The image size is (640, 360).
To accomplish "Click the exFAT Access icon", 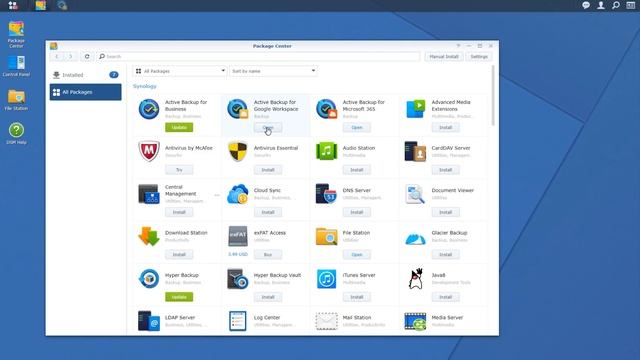I will click(238, 236).
